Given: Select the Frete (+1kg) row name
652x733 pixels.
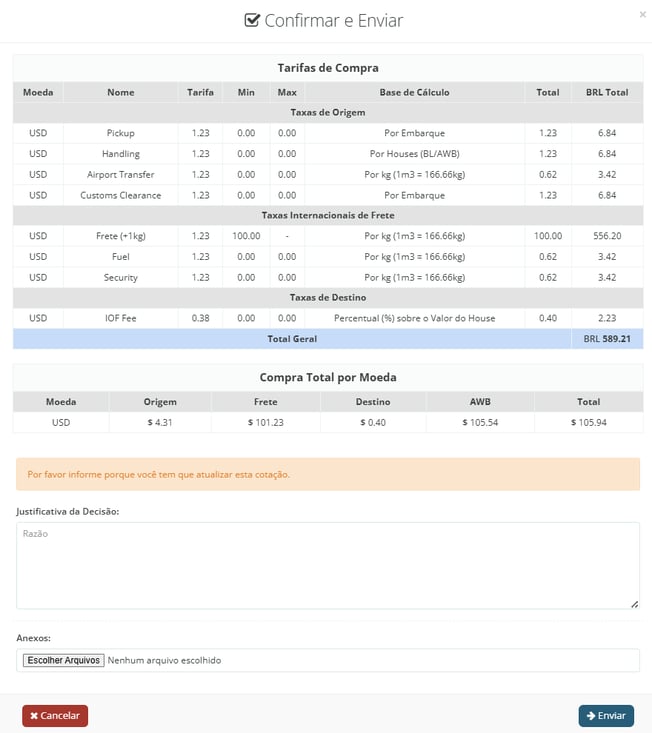Looking at the screenshot, I should pyautogui.click(x=120, y=236).
